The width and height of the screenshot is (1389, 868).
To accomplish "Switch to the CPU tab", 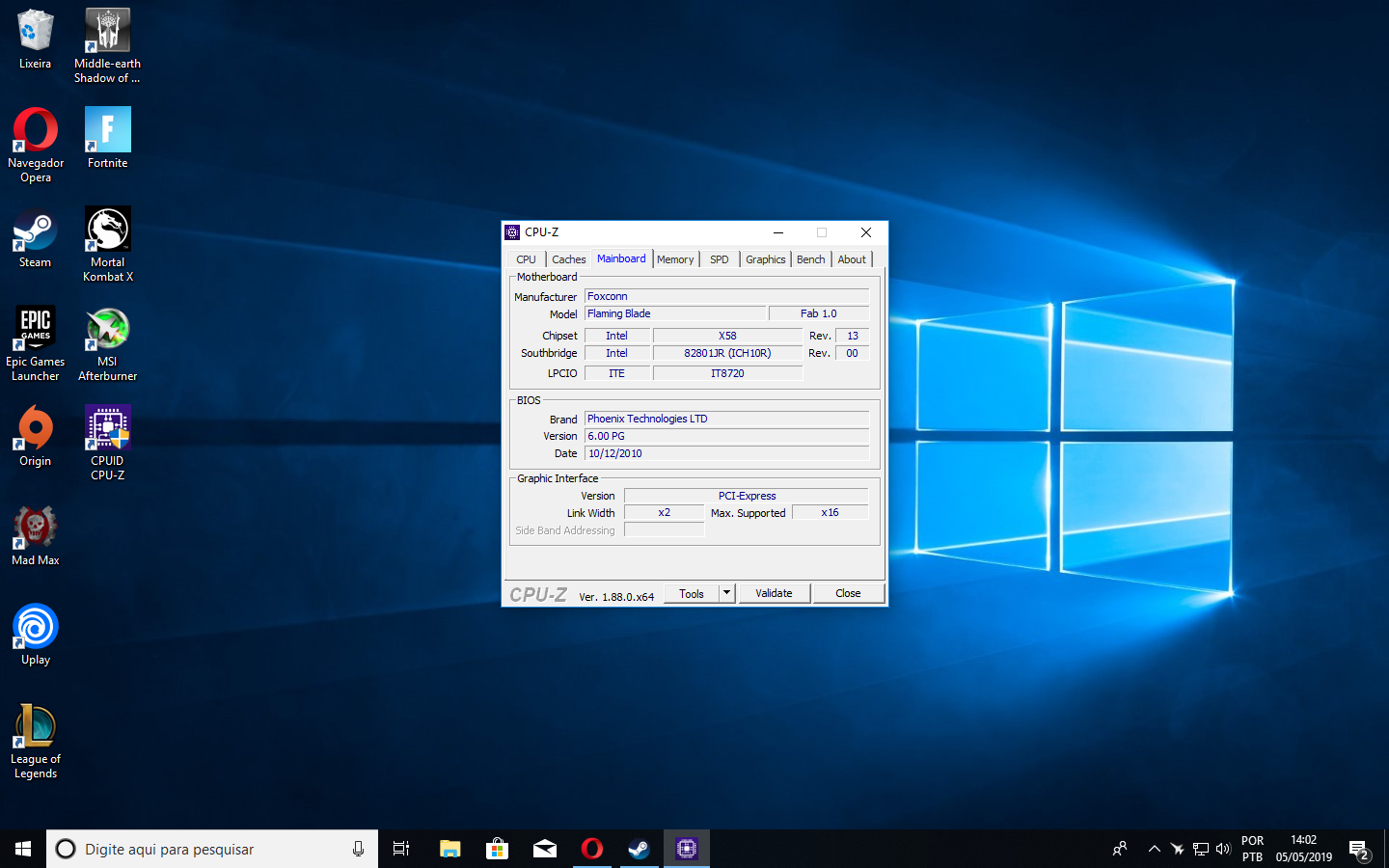I will coord(526,259).
